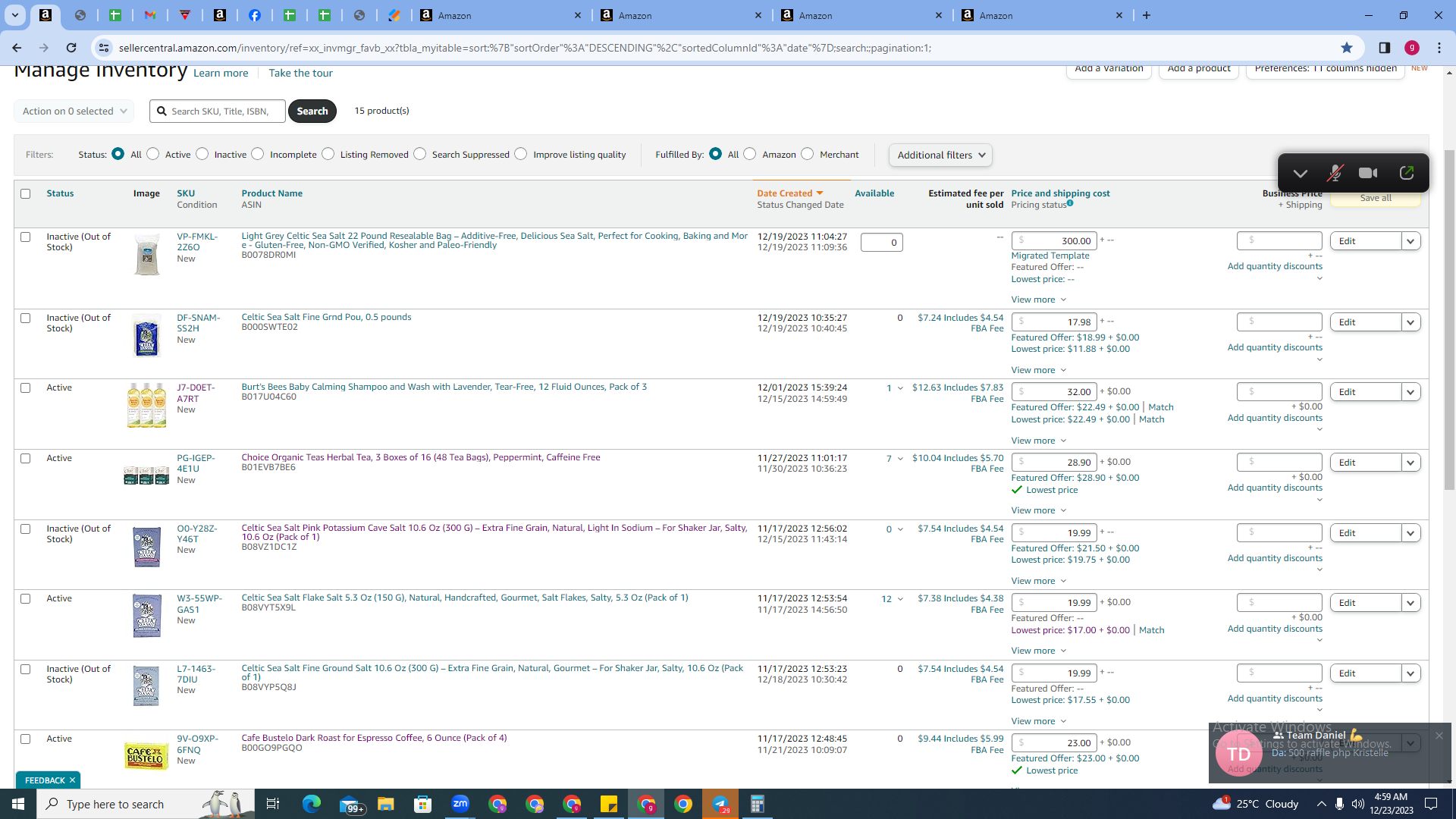This screenshot has width=1456, height=819.
Task: Filter by Search Suppressed status
Action: (x=420, y=154)
